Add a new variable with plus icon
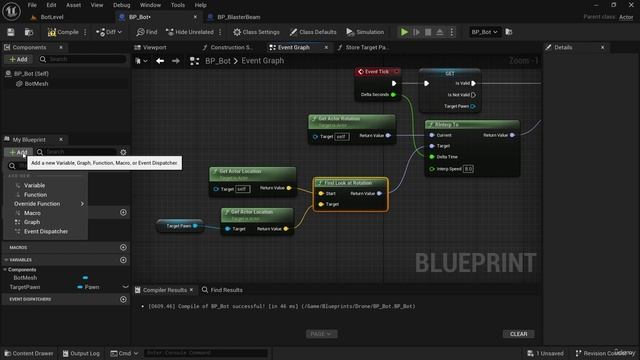This screenshot has height=360, width=640. (x=123, y=260)
